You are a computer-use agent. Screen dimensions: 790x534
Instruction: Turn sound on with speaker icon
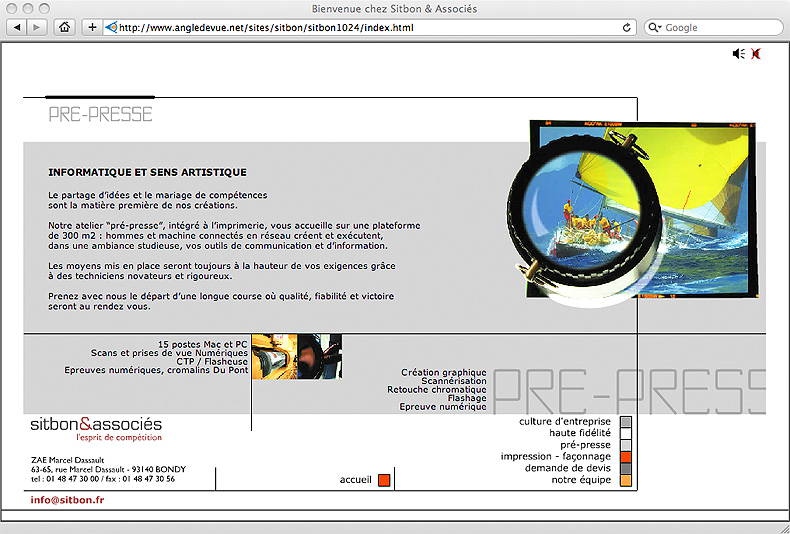pos(739,53)
